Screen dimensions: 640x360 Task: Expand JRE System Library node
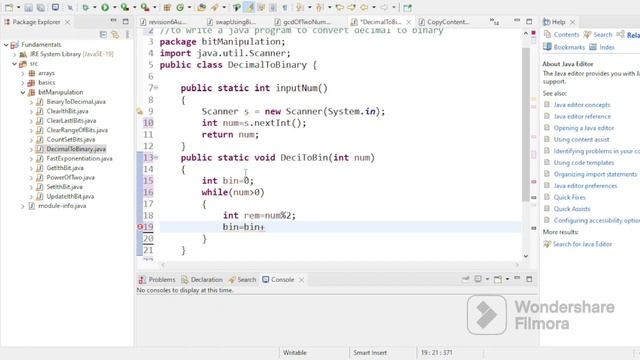[x=15, y=54]
